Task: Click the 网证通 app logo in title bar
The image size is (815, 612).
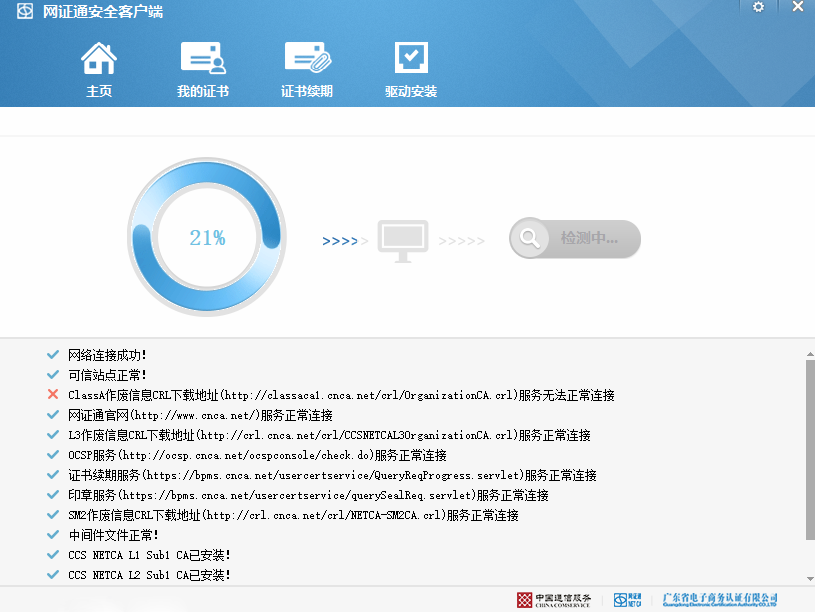Action: pyautogui.click(x=25, y=12)
